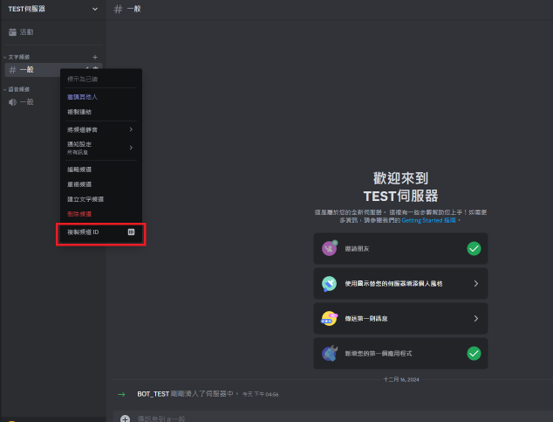
Task: Click the 活動 label in sidebar
Action: (x=26, y=32)
